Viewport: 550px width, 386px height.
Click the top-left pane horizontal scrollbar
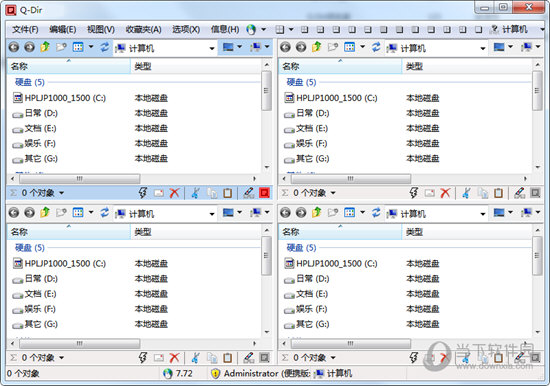coord(80,179)
